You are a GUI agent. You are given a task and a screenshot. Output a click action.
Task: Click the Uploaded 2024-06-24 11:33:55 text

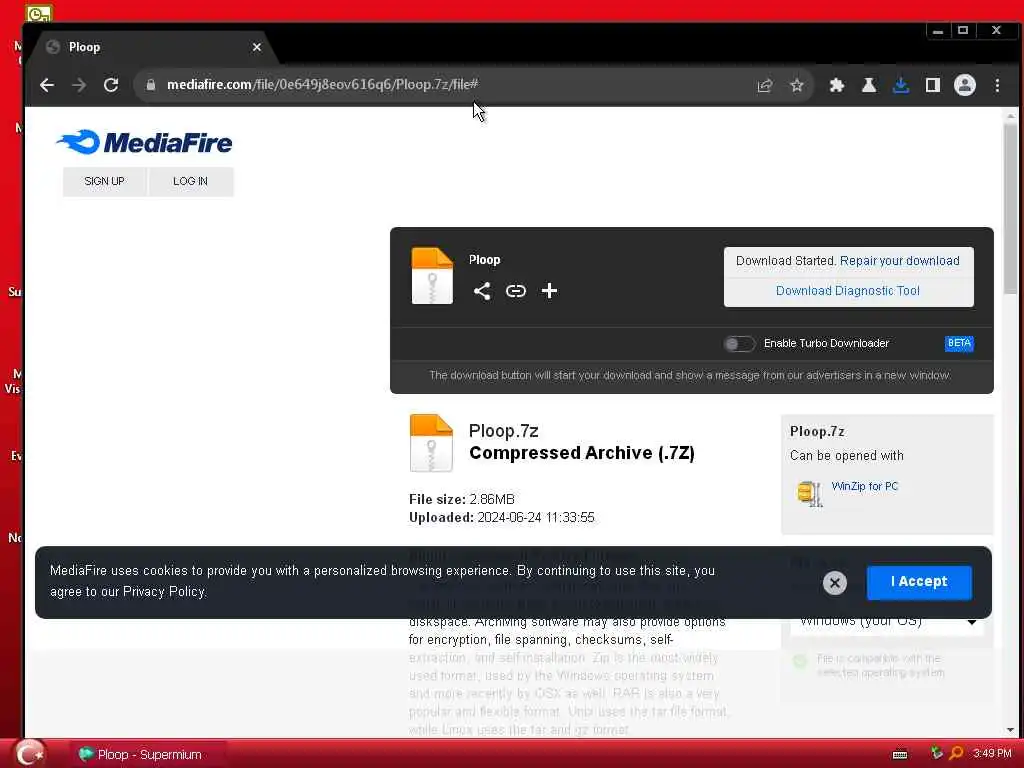[502, 518]
